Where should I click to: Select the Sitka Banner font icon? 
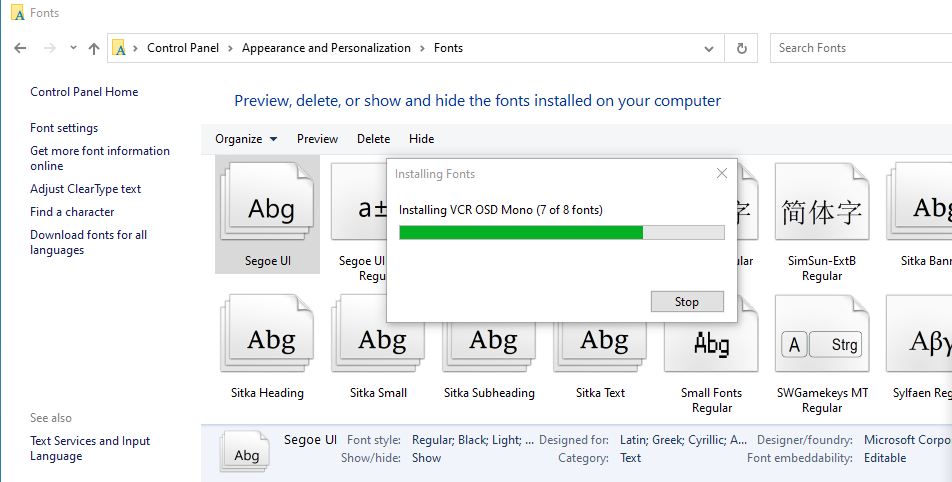920,202
